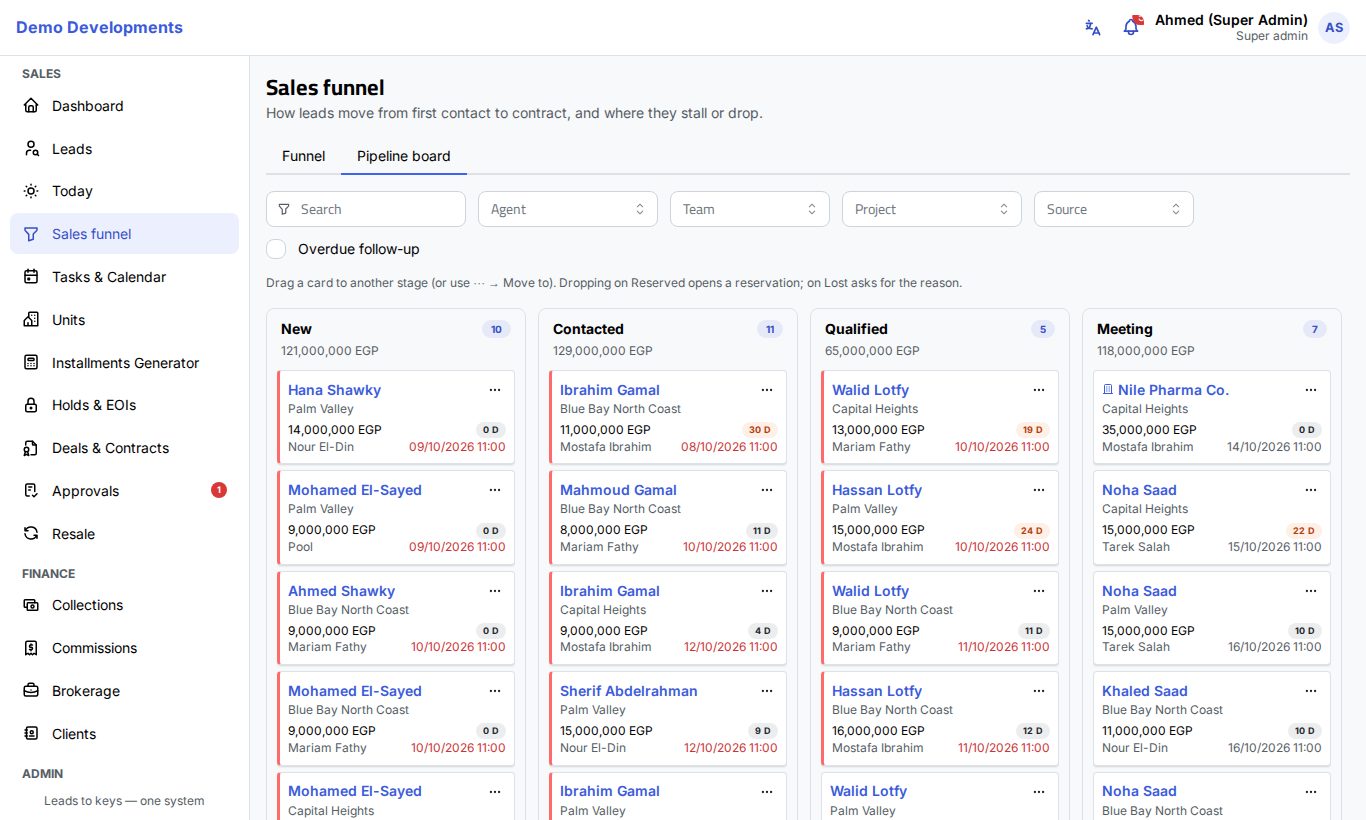Open more options on Hana Shawky card
The image size is (1366, 820).
[x=495, y=390]
